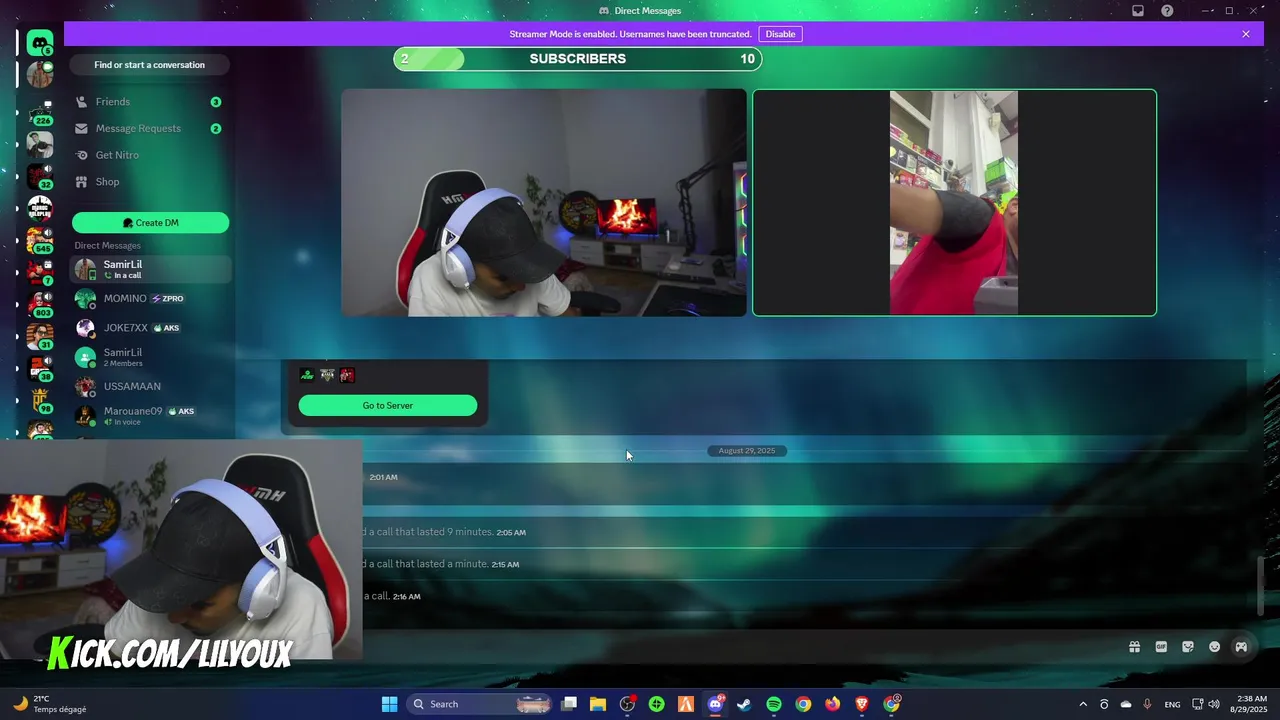Open Task View on the taskbar
Viewport: 1280px width, 720px height.
click(x=569, y=704)
